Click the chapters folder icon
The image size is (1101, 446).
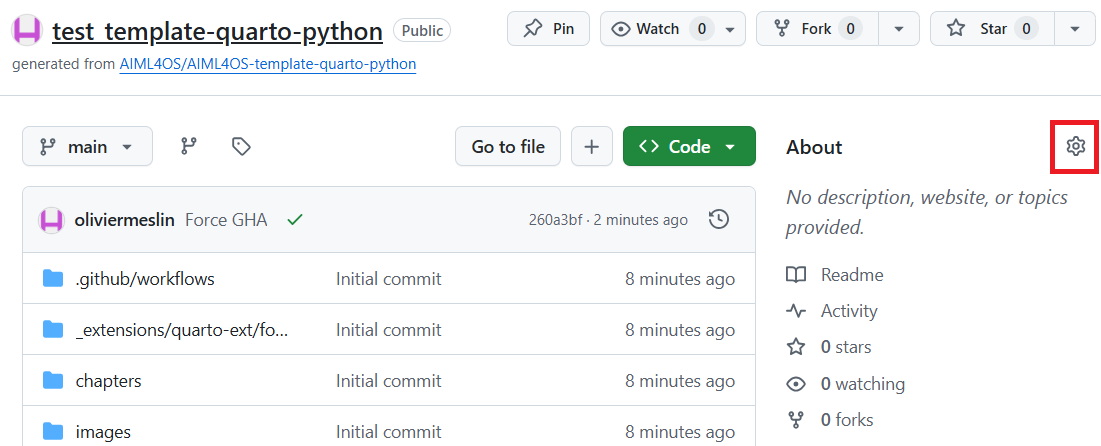53,381
